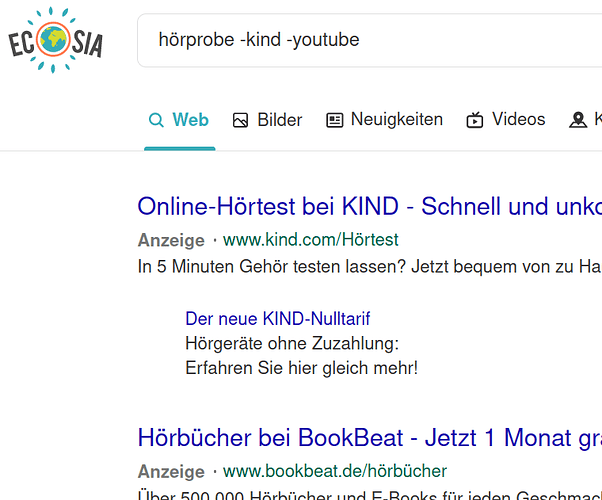The width and height of the screenshot is (602, 500).
Task: Open the Online-Hörtest bei KIND result
Action: click(x=370, y=206)
